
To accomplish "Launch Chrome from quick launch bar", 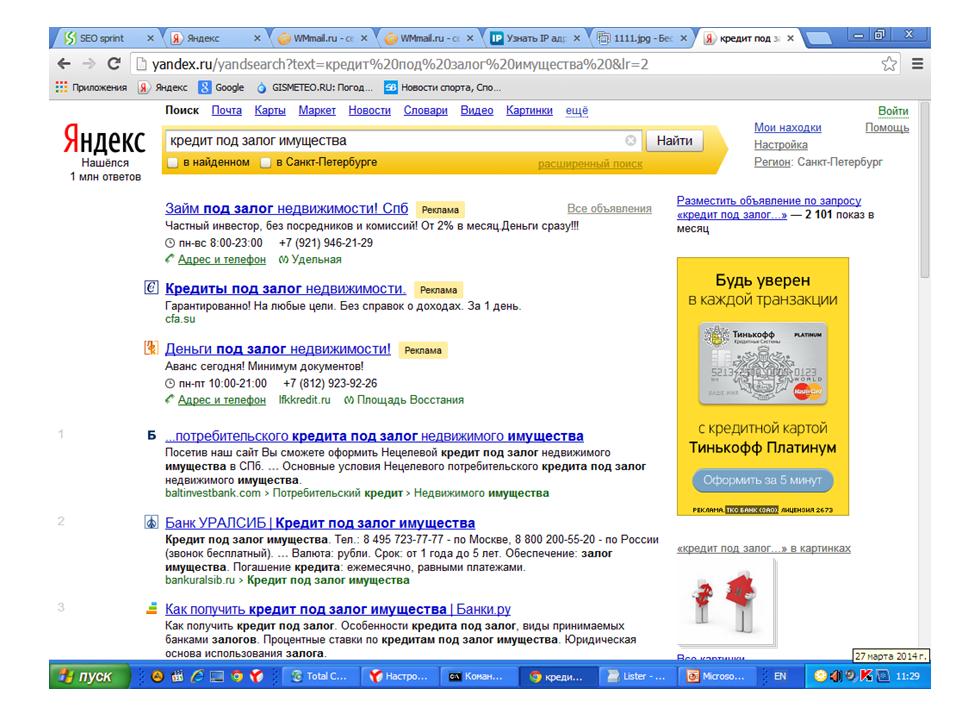I will 237,676.
